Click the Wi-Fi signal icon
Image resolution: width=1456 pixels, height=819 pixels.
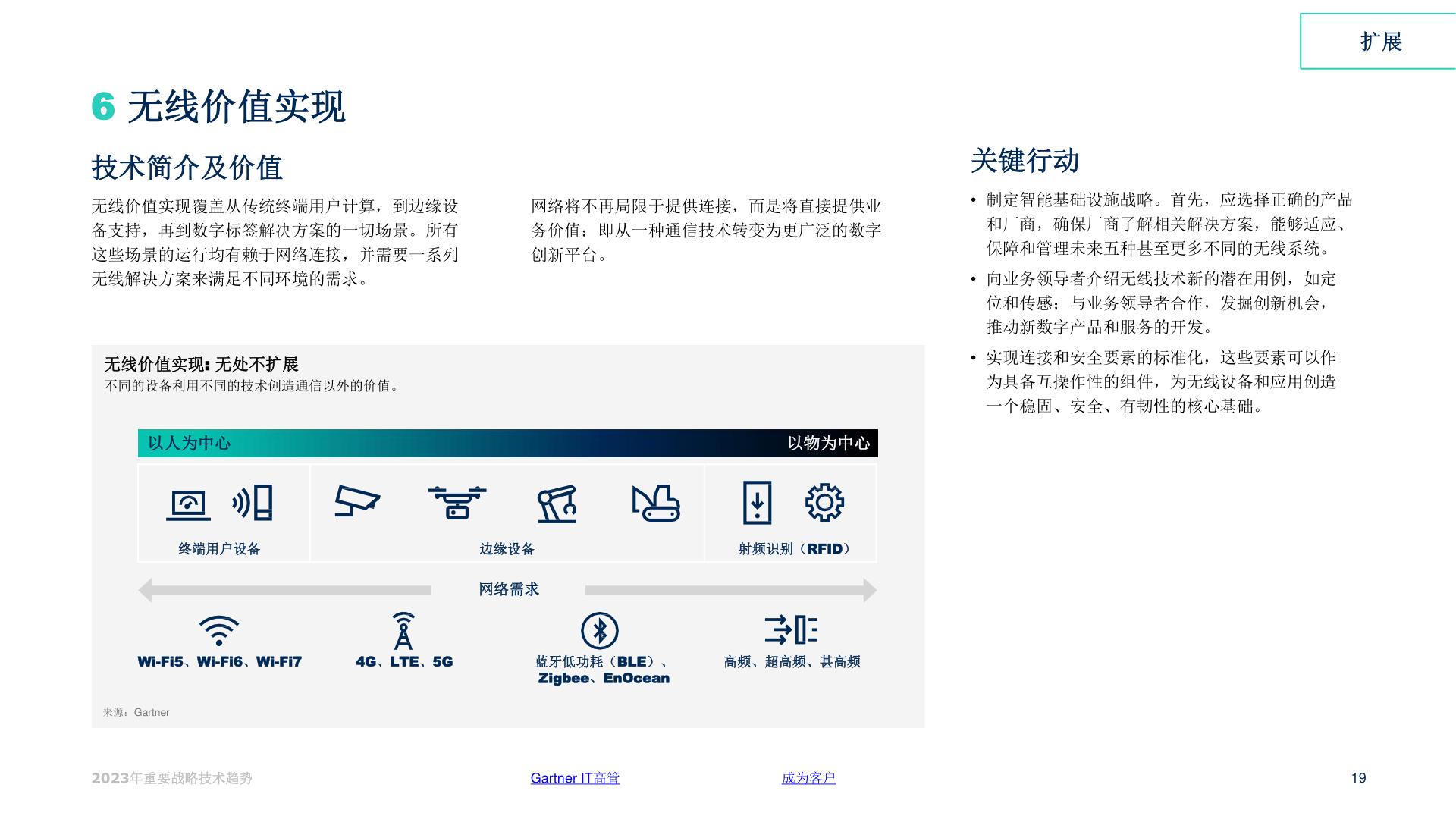219,630
